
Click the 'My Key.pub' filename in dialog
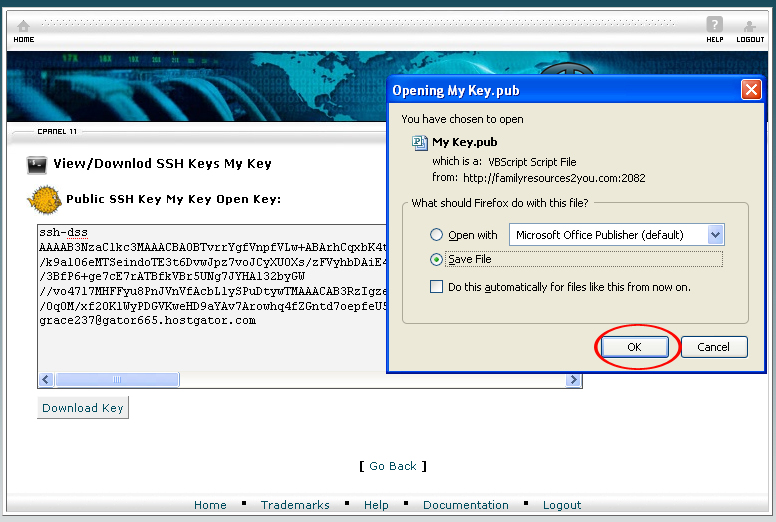(x=465, y=142)
